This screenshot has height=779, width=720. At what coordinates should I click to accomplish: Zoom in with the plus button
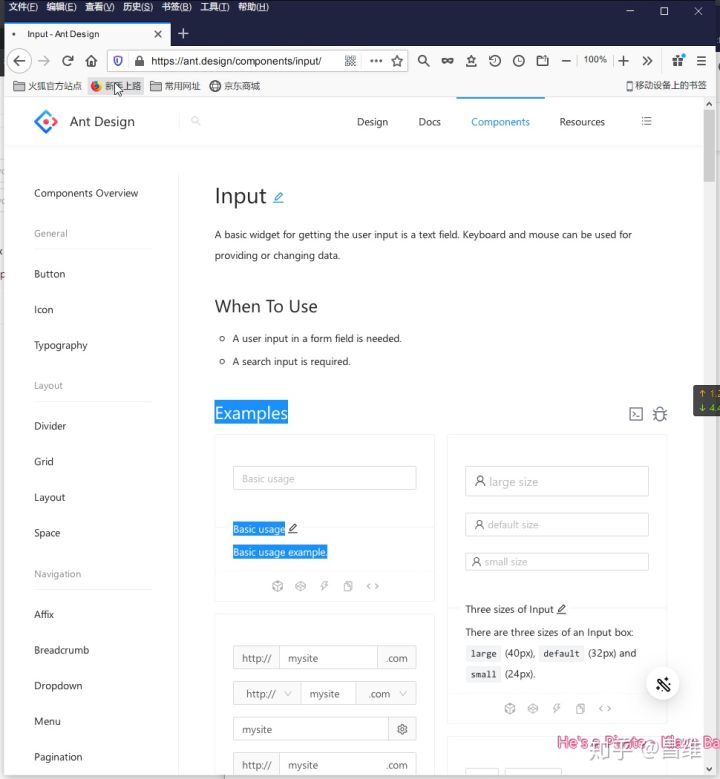pyautogui.click(x=623, y=61)
